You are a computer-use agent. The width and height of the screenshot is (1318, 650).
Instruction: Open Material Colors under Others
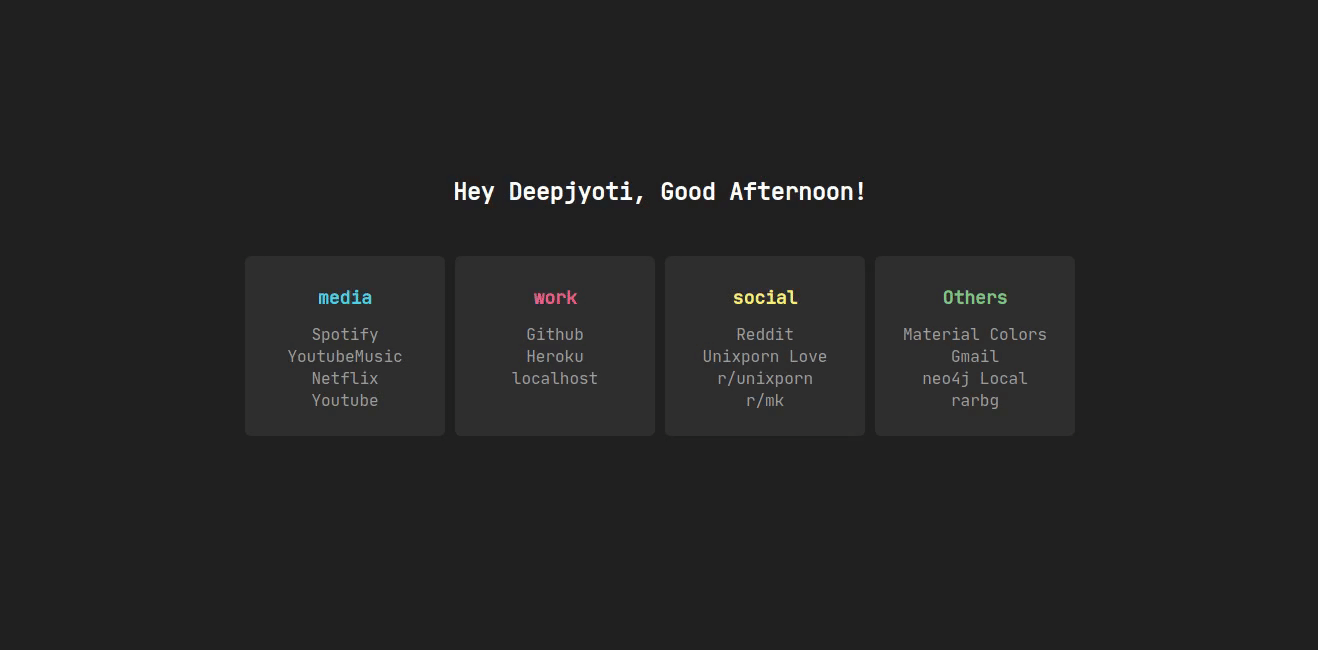tap(974, 334)
